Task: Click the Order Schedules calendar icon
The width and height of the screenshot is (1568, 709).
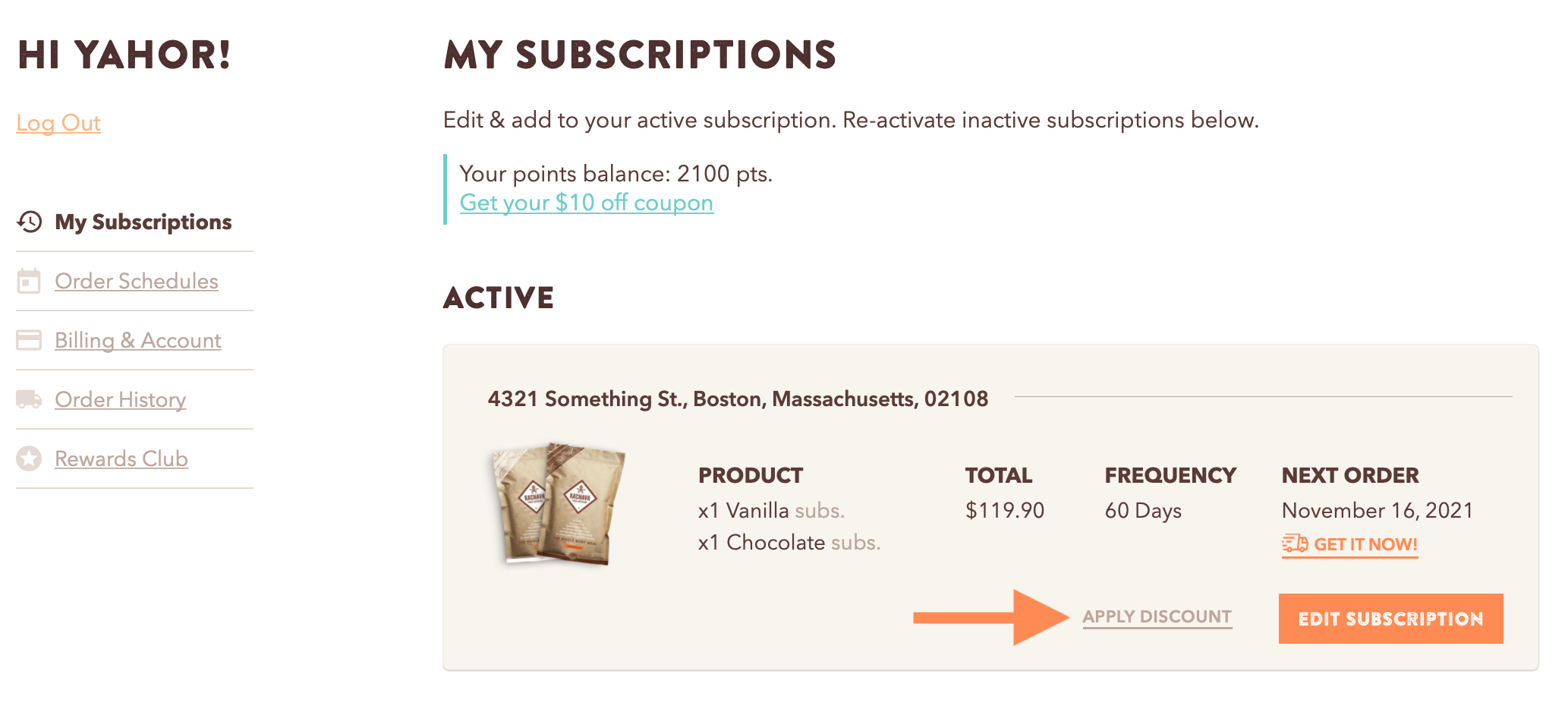Action: coord(29,281)
